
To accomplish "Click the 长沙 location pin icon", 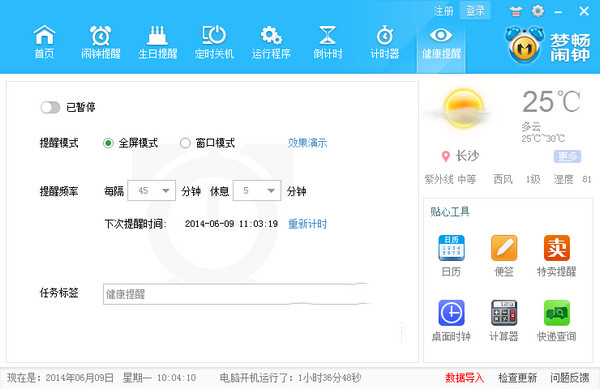I will [x=445, y=156].
